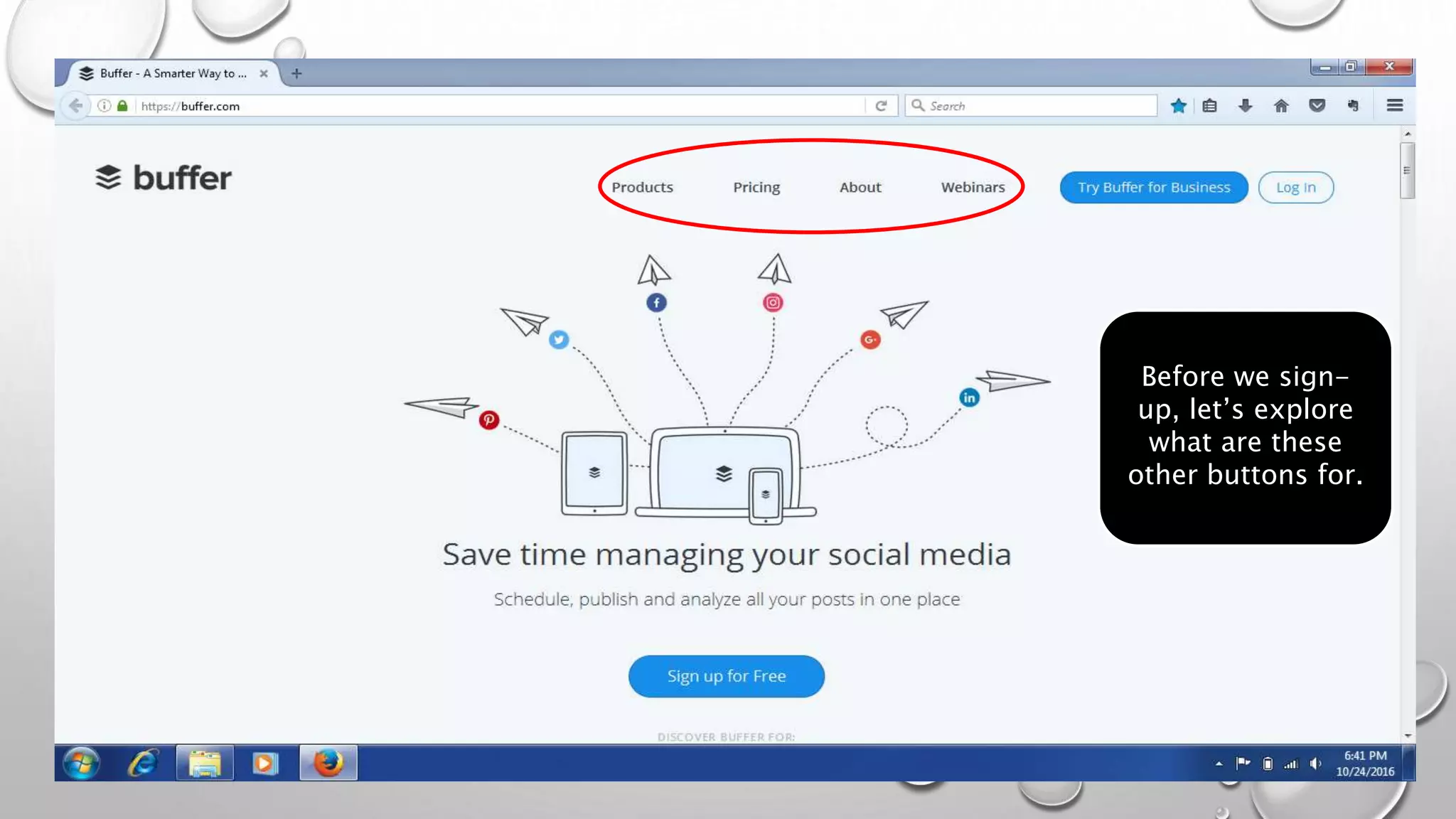The image size is (1456, 819).
Task: Open a new tab with plus button
Action: (296, 73)
